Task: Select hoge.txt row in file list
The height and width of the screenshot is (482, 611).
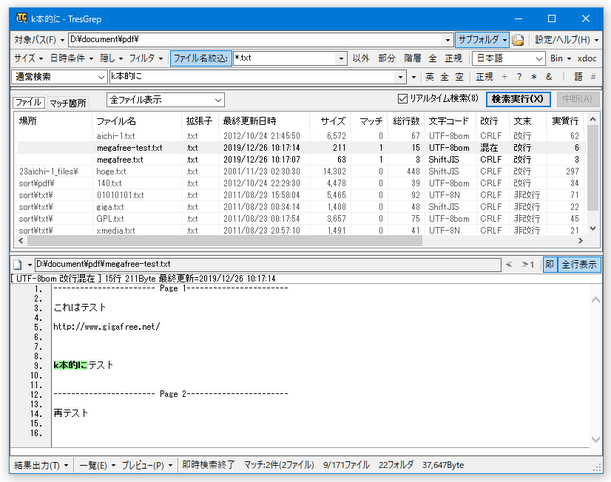Action: pyautogui.click(x=300, y=171)
